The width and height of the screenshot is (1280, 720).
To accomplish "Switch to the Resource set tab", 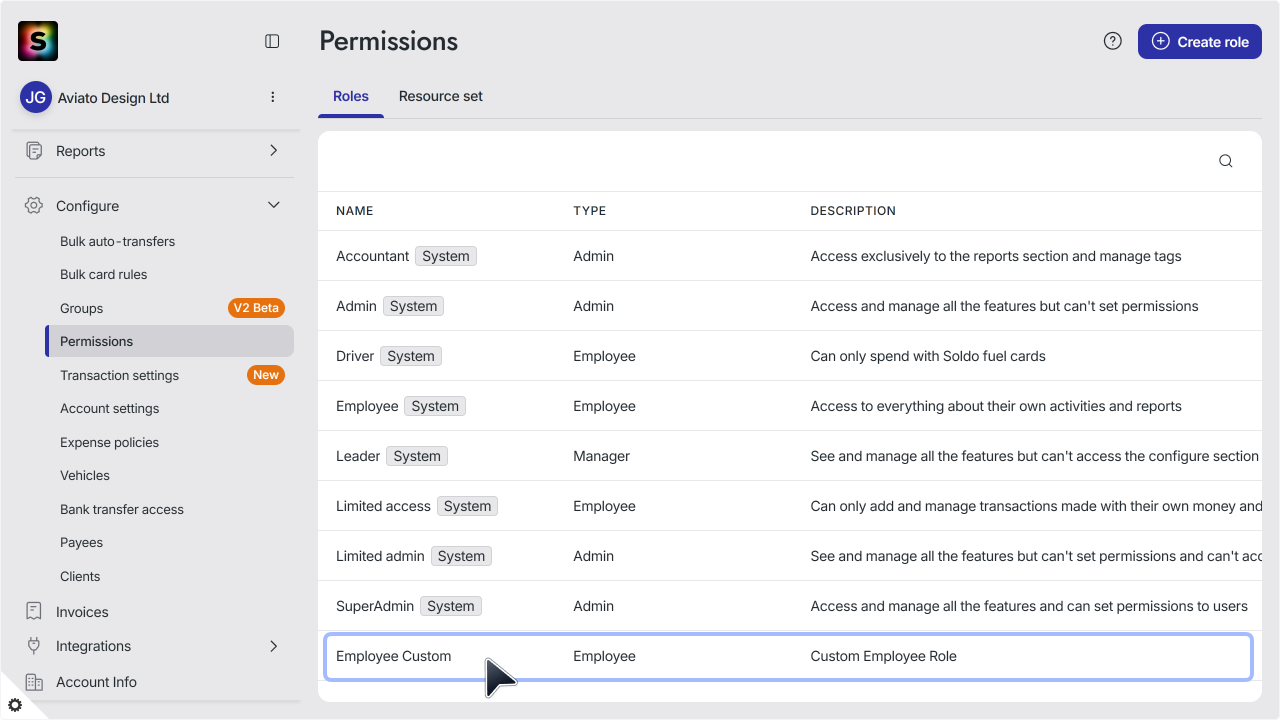I will tap(441, 97).
